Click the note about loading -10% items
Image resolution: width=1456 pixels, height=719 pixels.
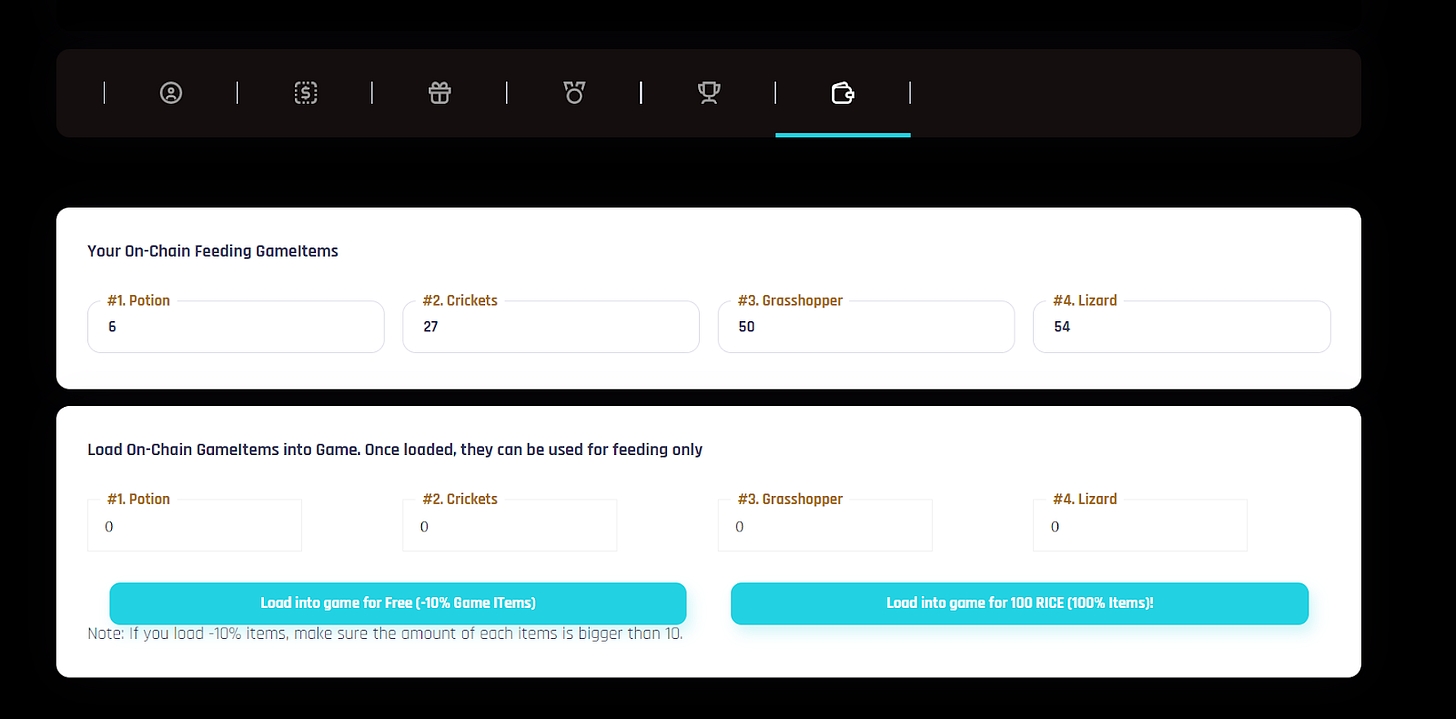385,634
